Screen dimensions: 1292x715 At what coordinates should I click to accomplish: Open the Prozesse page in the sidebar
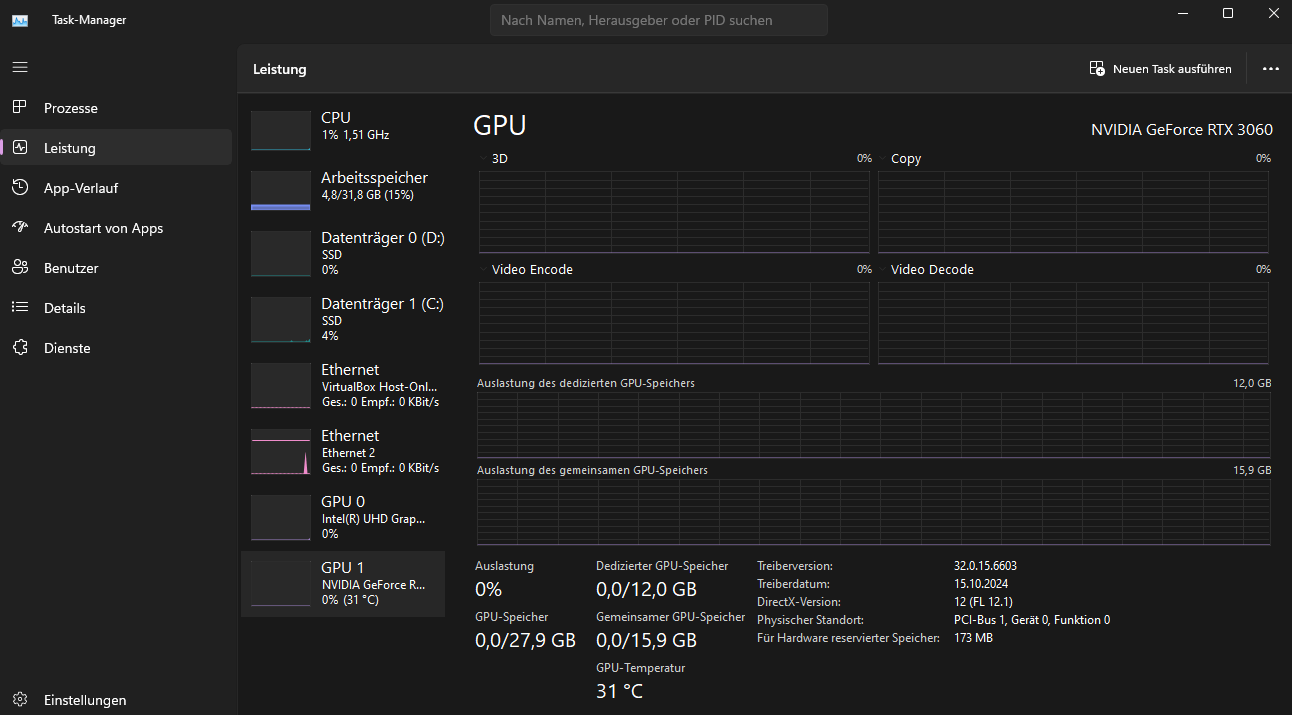point(70,107)
